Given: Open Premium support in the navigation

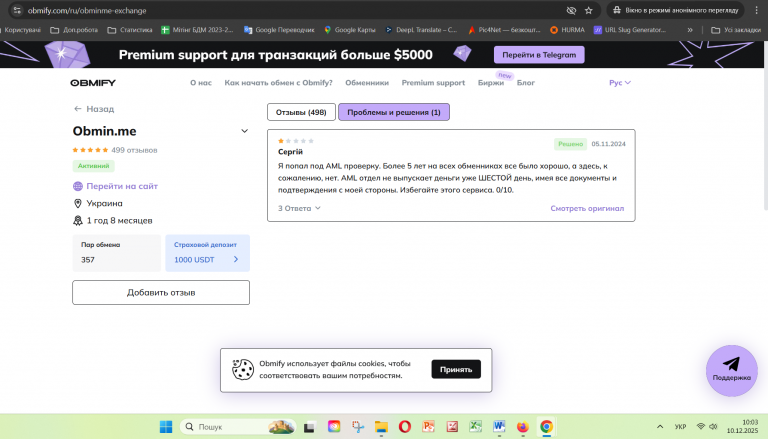Looking at the screenshot, I should [x=433, y=83].
